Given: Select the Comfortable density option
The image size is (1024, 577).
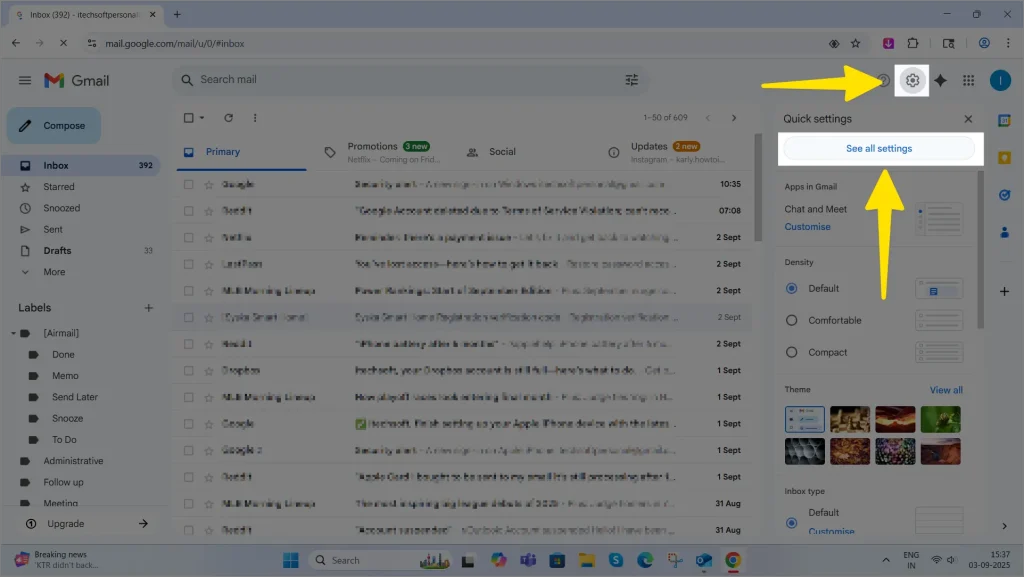Looking at the screenshot, I should point(792,320).
